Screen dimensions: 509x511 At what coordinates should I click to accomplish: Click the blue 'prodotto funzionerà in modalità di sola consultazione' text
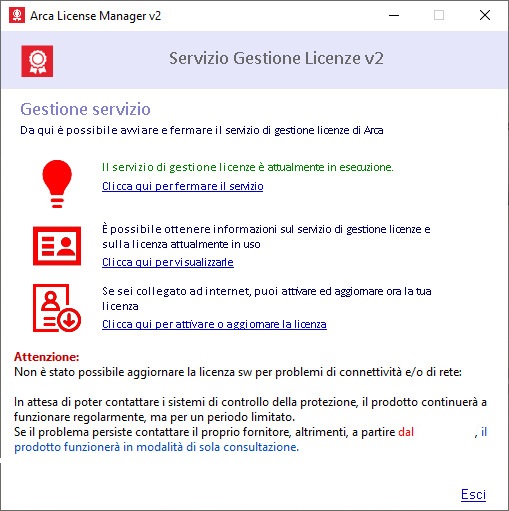tap(156, 447)
